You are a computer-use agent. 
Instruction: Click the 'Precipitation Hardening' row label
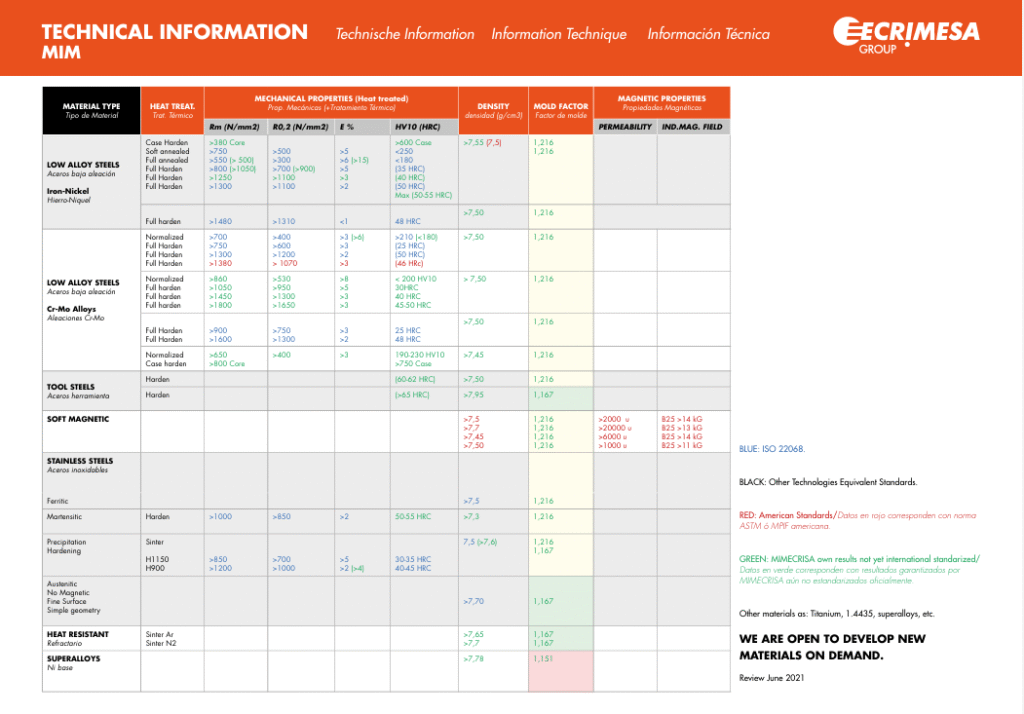pyautogui.click(x=67, y=546)
